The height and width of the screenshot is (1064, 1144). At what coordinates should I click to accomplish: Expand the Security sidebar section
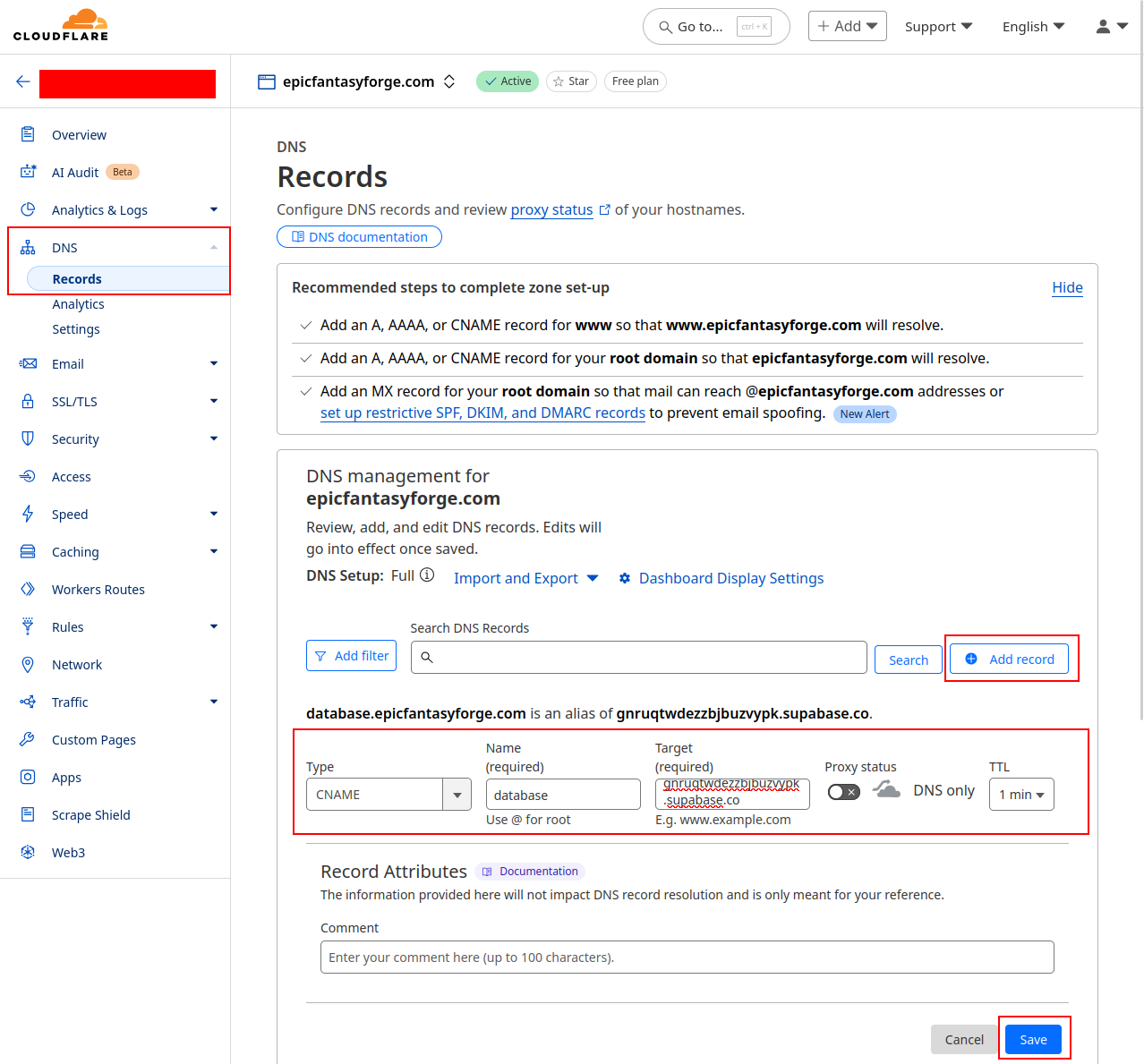coord(214,438)
